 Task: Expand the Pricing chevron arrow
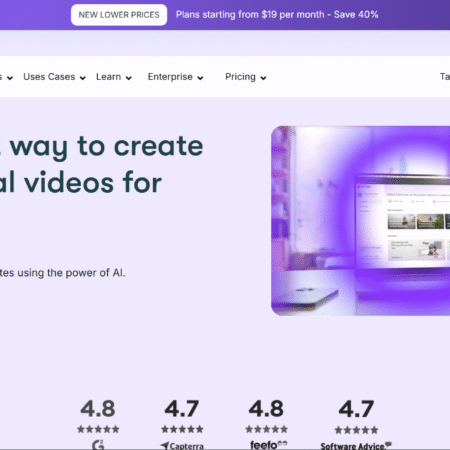tap(263, 78)
